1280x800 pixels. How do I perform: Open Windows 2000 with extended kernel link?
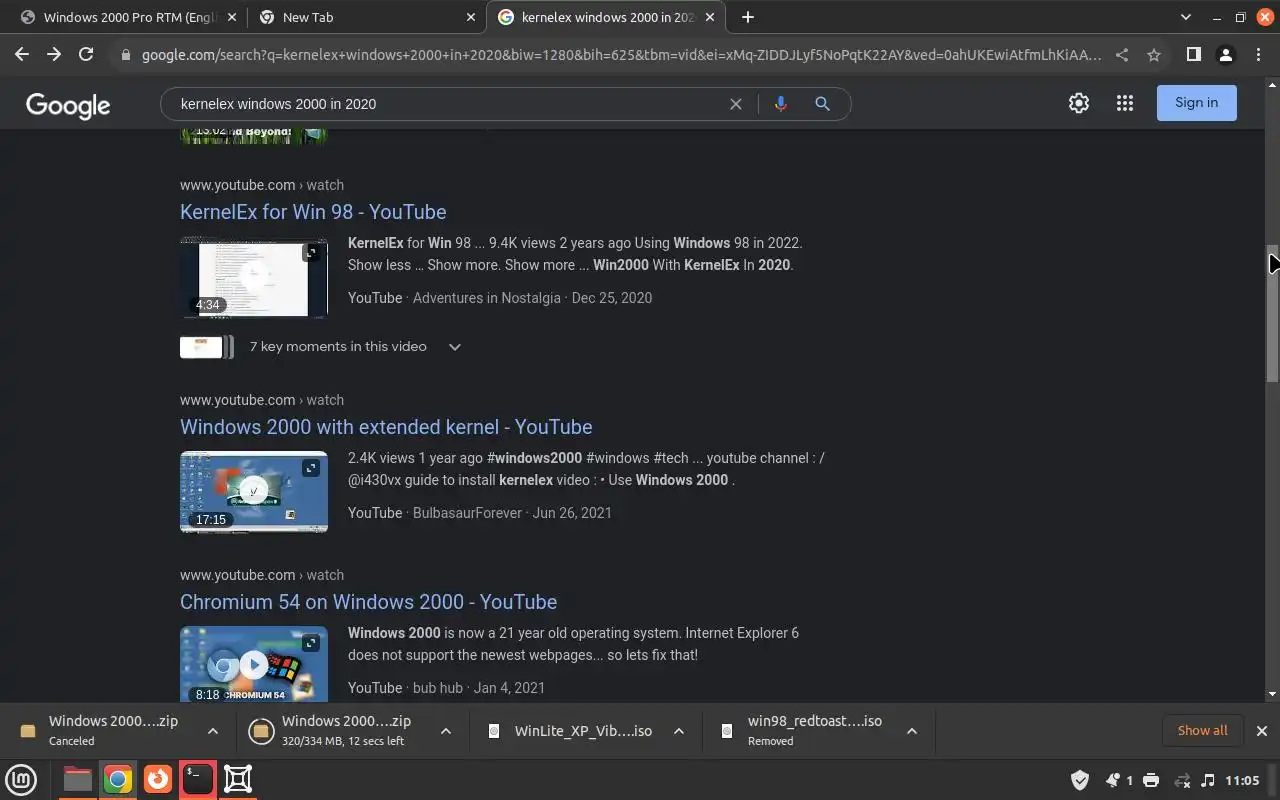point(386,427)
